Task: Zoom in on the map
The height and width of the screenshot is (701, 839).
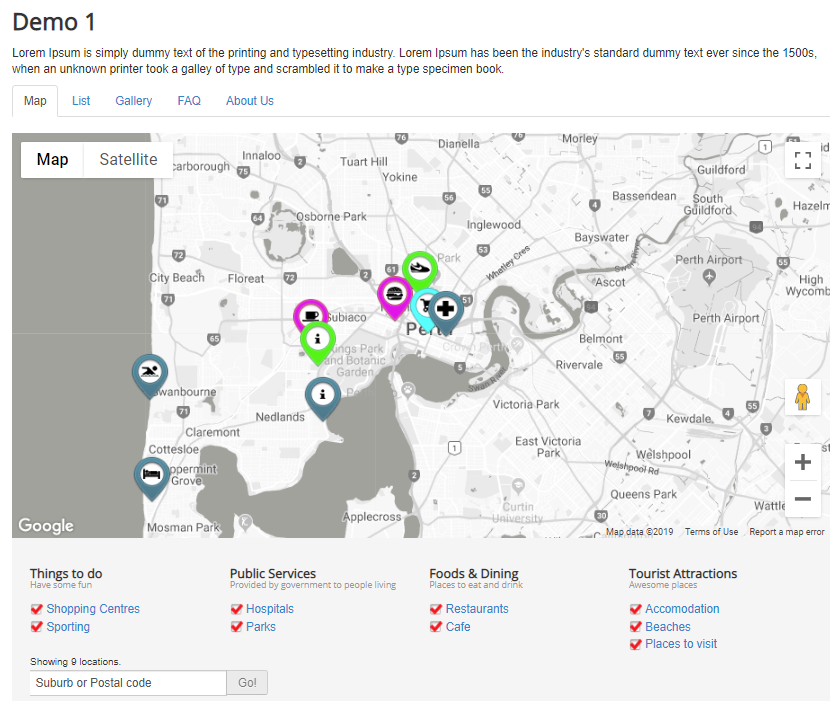Action: pos(803,462)
